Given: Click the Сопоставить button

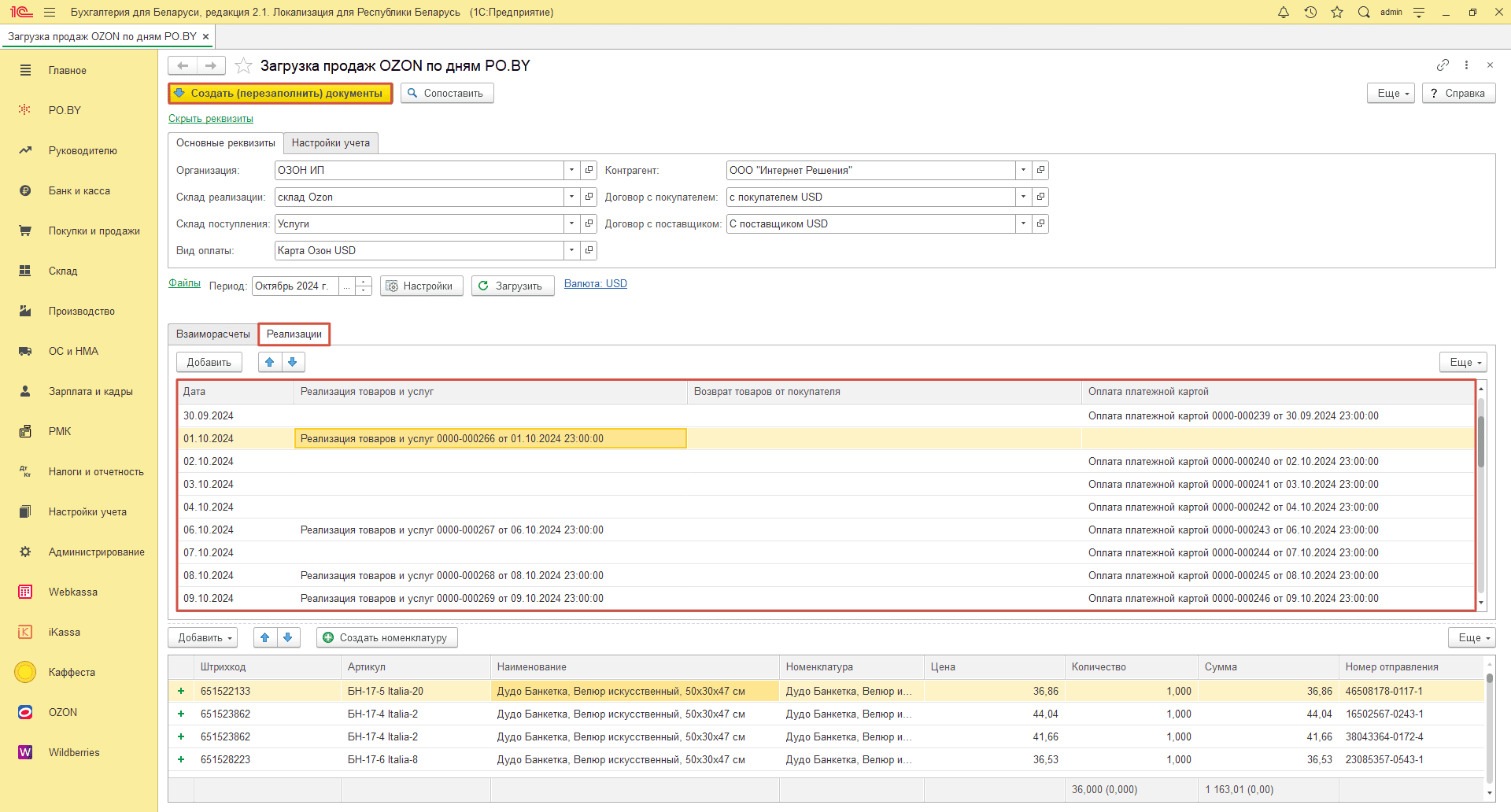Looking at the screenshot, I should coord(447,93).
